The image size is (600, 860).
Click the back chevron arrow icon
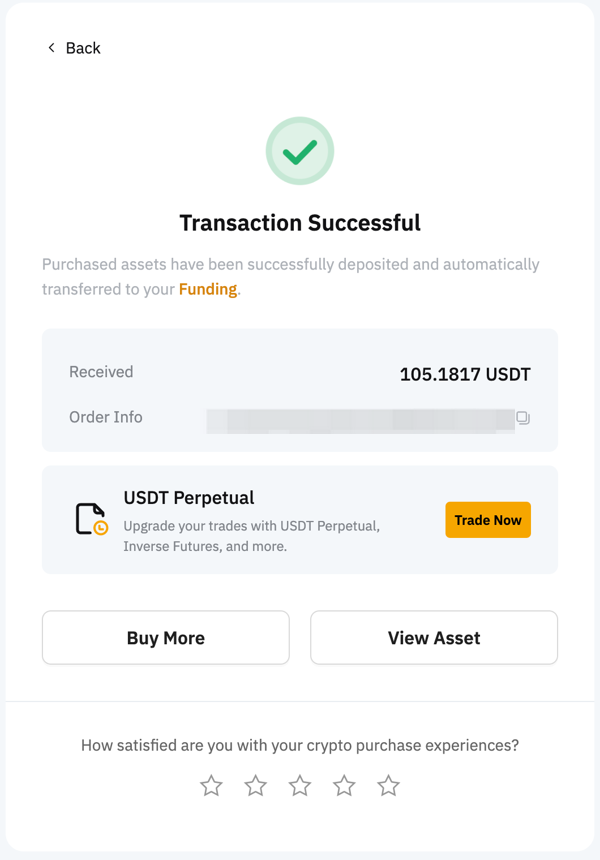[x=51, y=48]
